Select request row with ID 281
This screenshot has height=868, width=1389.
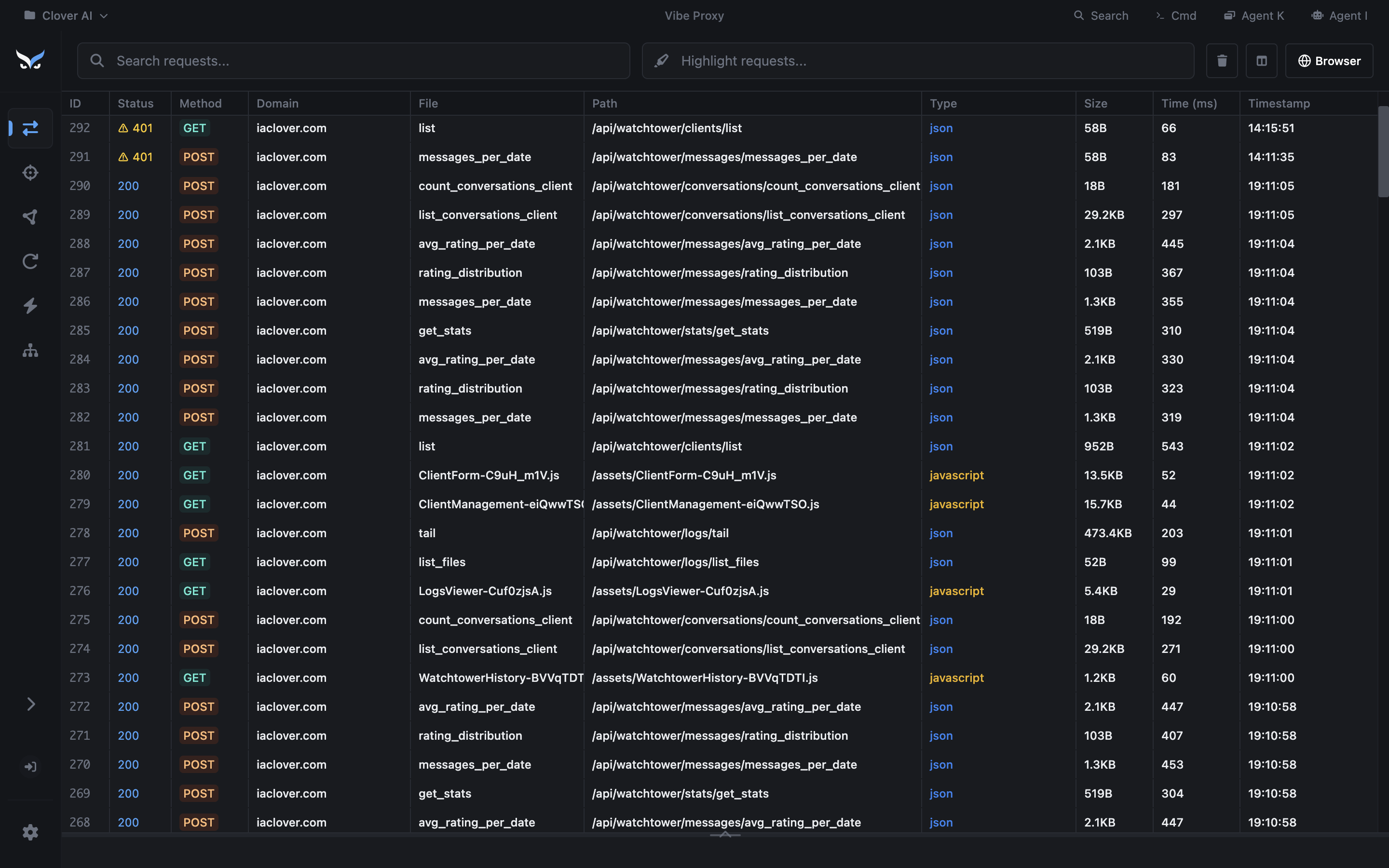pyautogui.click(x=719, y=446)
